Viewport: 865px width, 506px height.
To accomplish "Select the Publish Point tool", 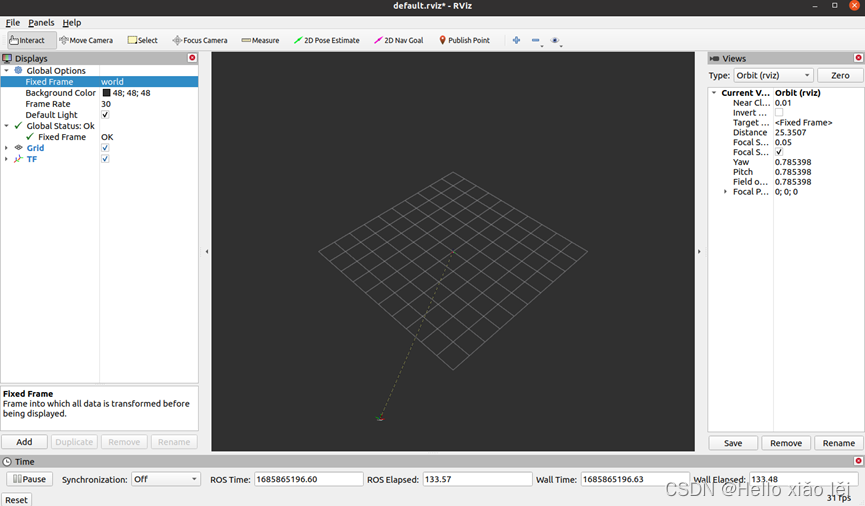I will (464, 40).
